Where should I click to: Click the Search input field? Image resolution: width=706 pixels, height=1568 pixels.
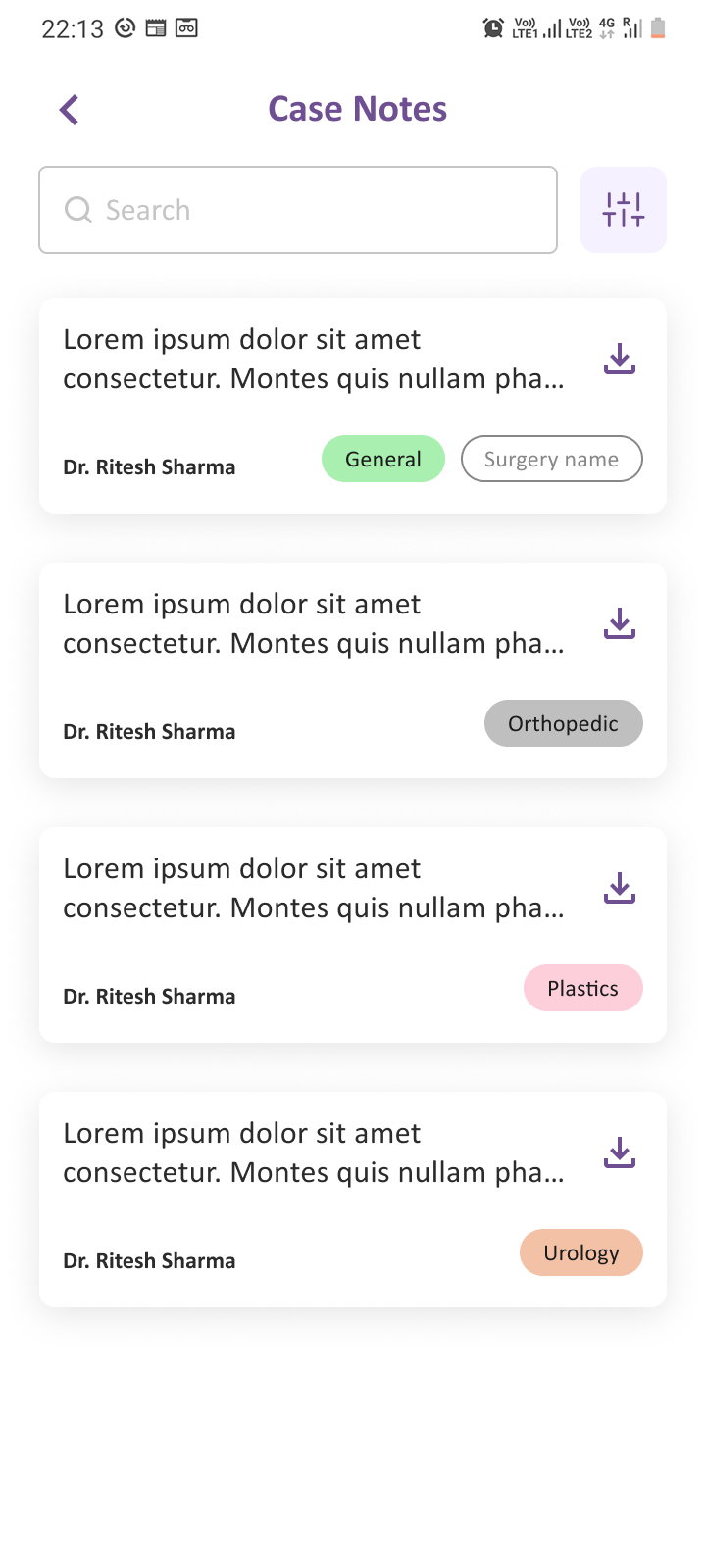pos(314,210)
